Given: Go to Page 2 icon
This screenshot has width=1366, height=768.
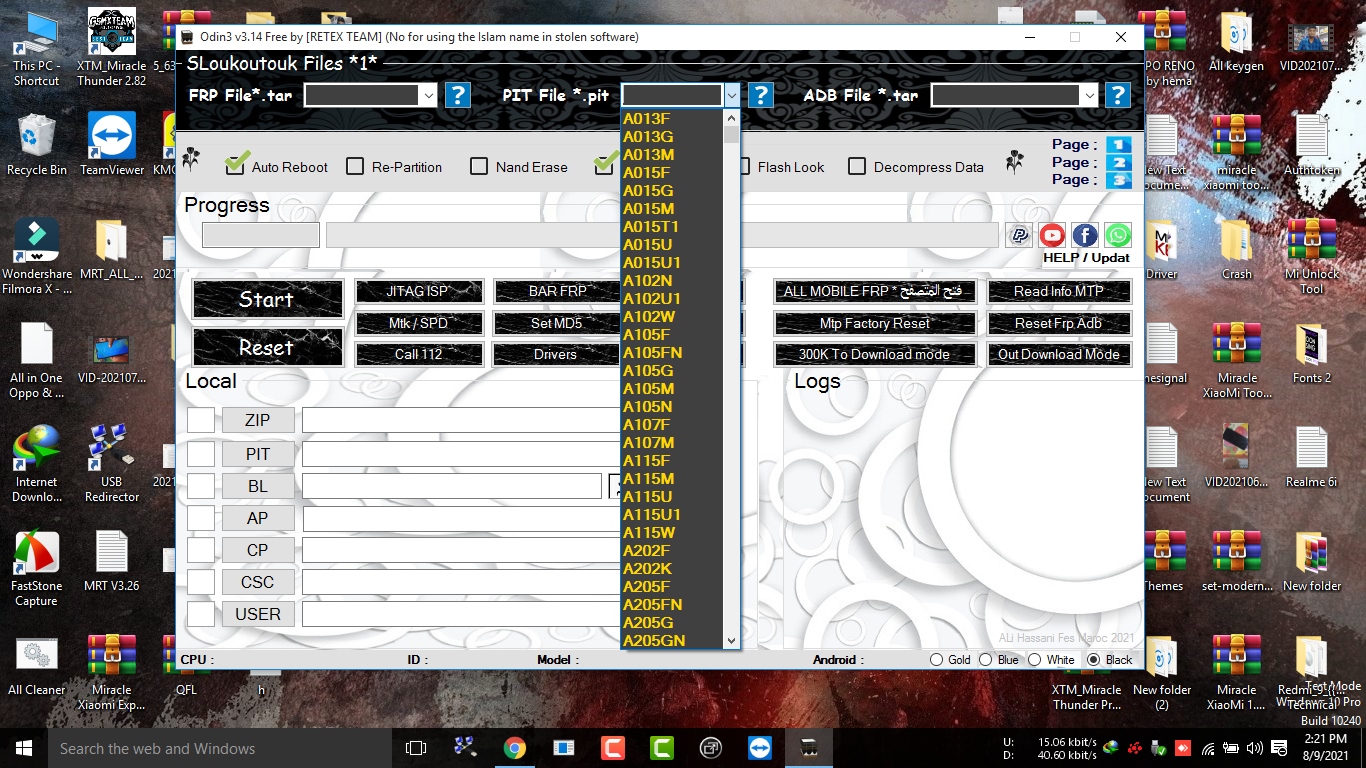Looking at the screenshot, I should pos(1118,162).
